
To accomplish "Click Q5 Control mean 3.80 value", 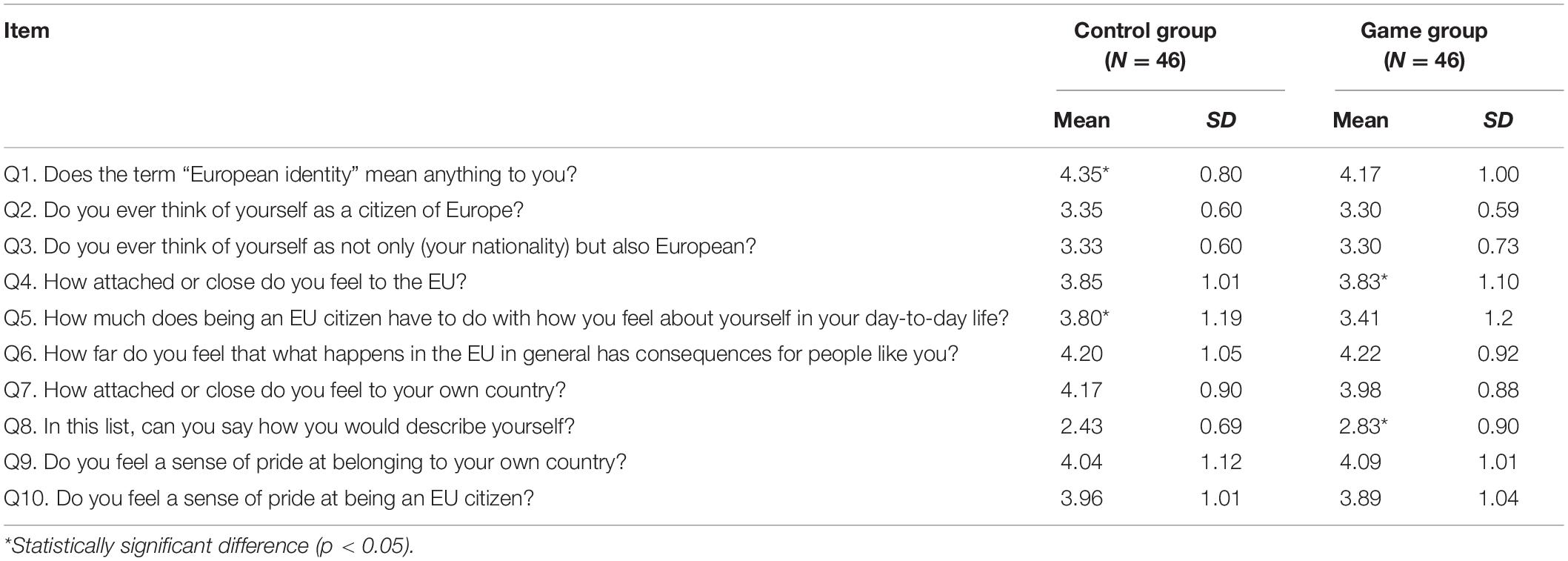I will click(x=1084, y=318).
